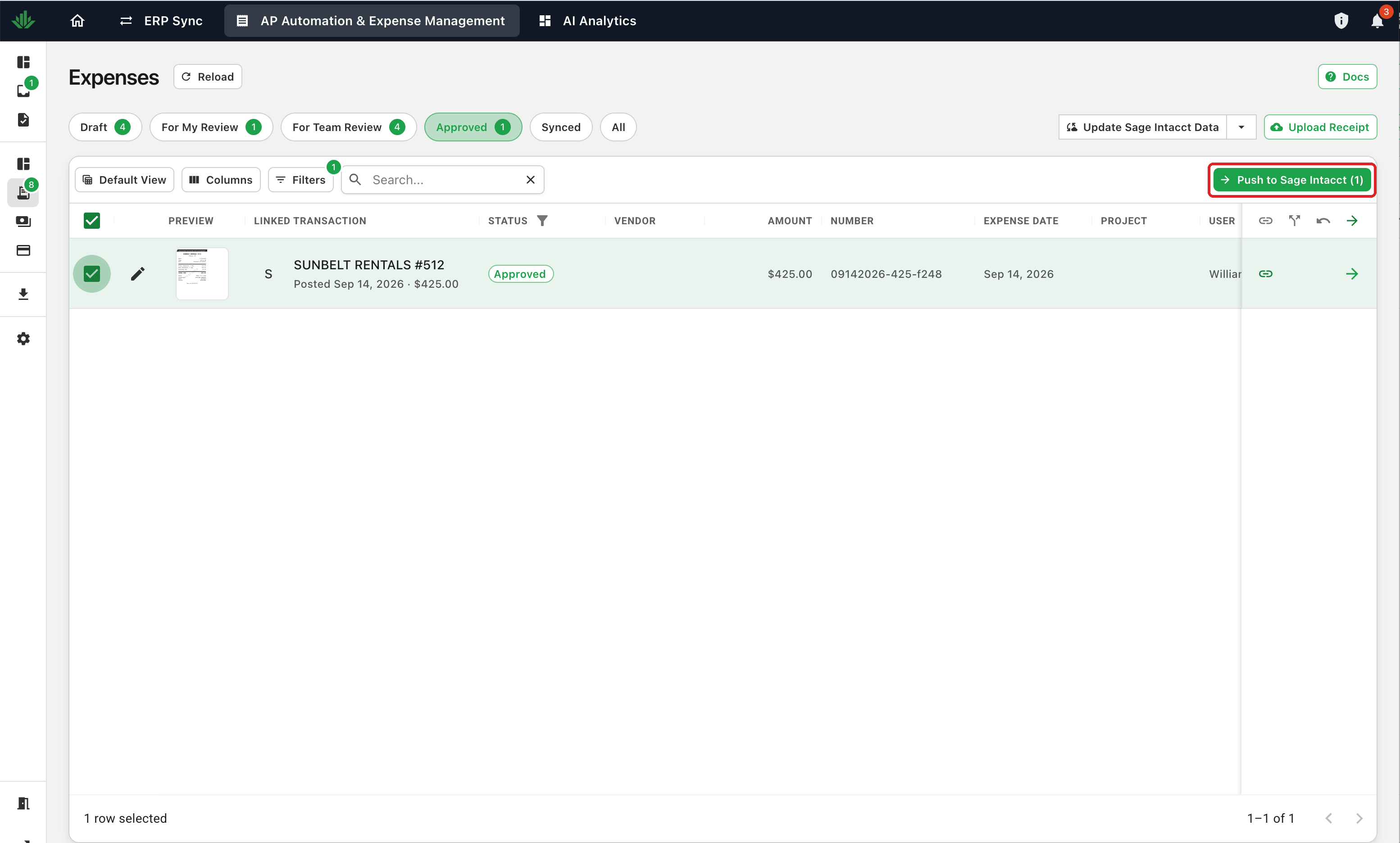
Task: Open the sidebar download icon
Action: pyautogui.click(x=23, y=294)
